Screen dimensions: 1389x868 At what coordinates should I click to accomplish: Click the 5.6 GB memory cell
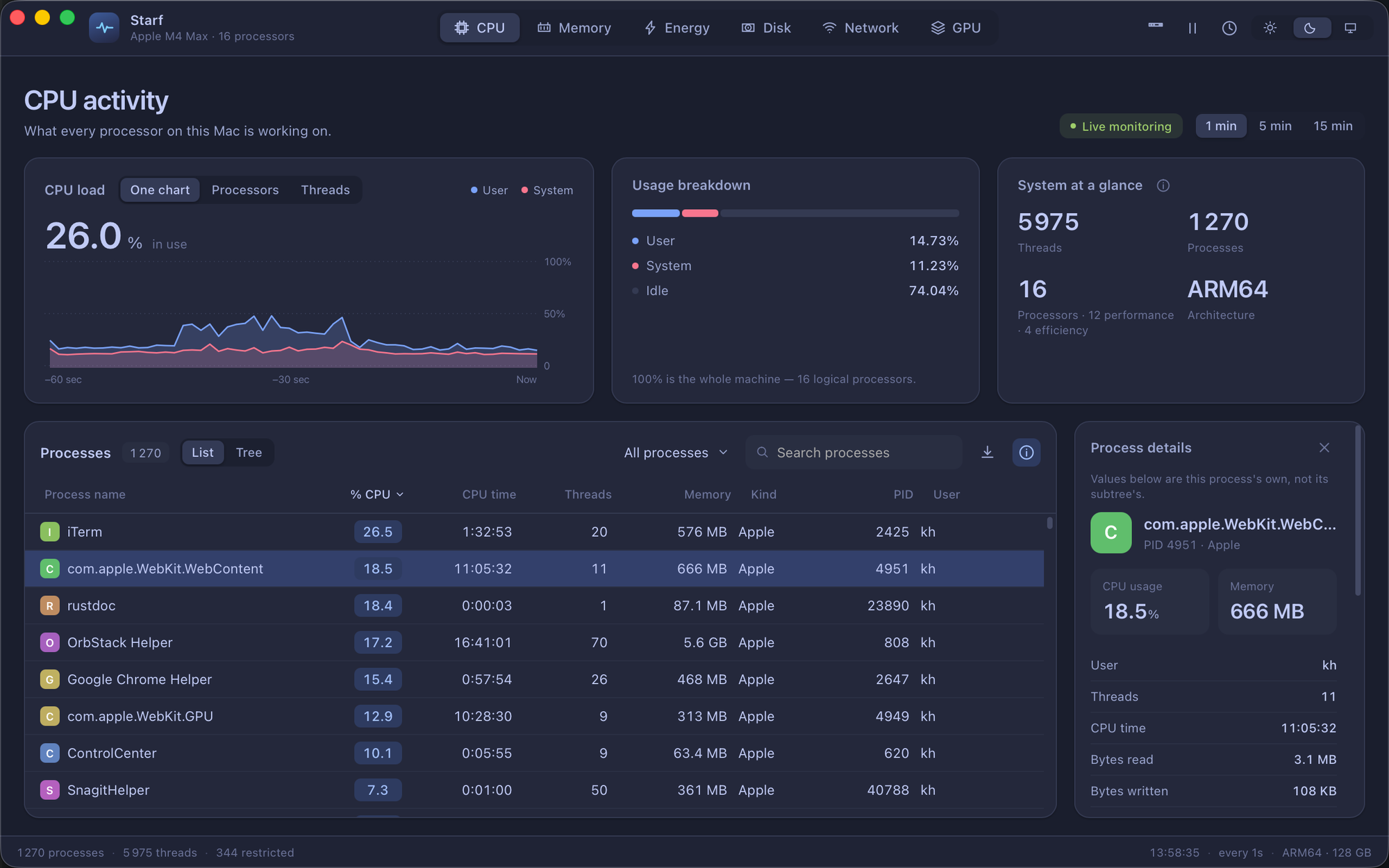point(705,643)
